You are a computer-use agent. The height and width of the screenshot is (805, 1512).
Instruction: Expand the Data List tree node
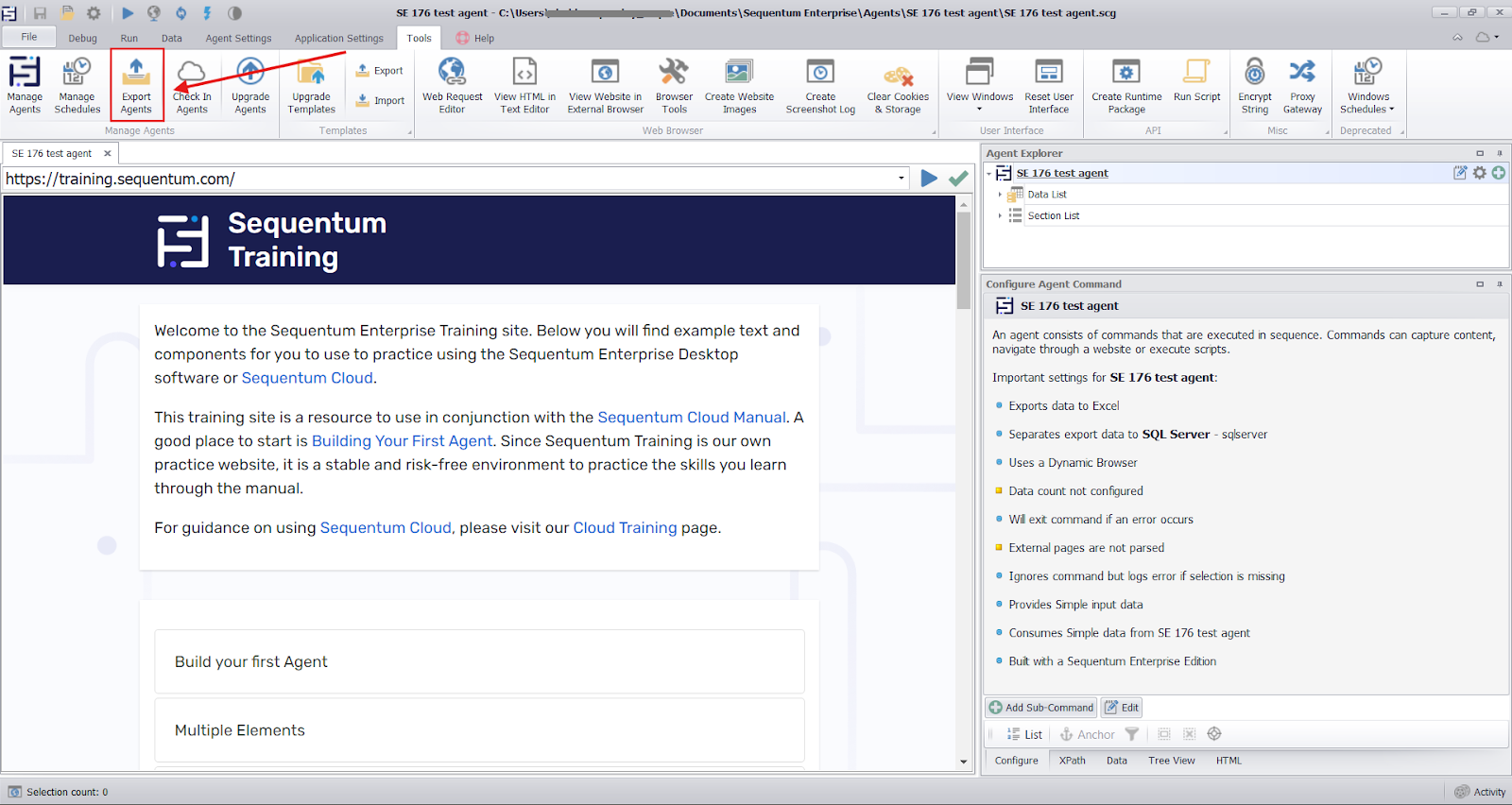[x=1000, y=195]
